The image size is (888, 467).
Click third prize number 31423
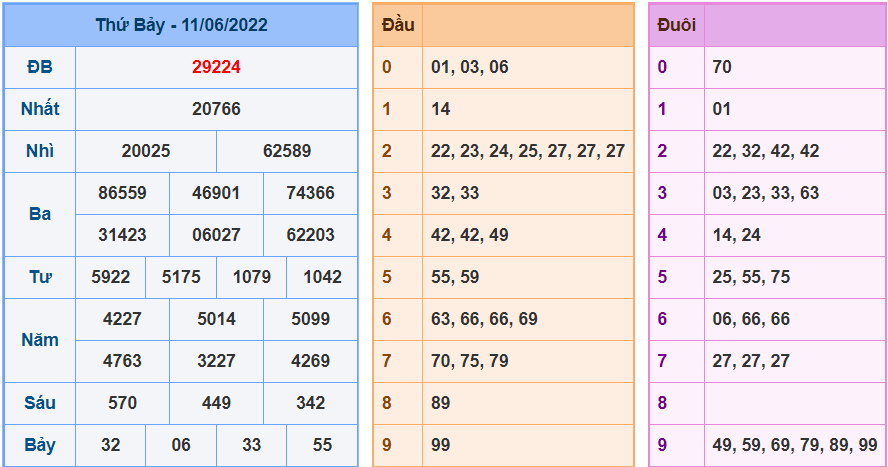click(x=122, y=235)
